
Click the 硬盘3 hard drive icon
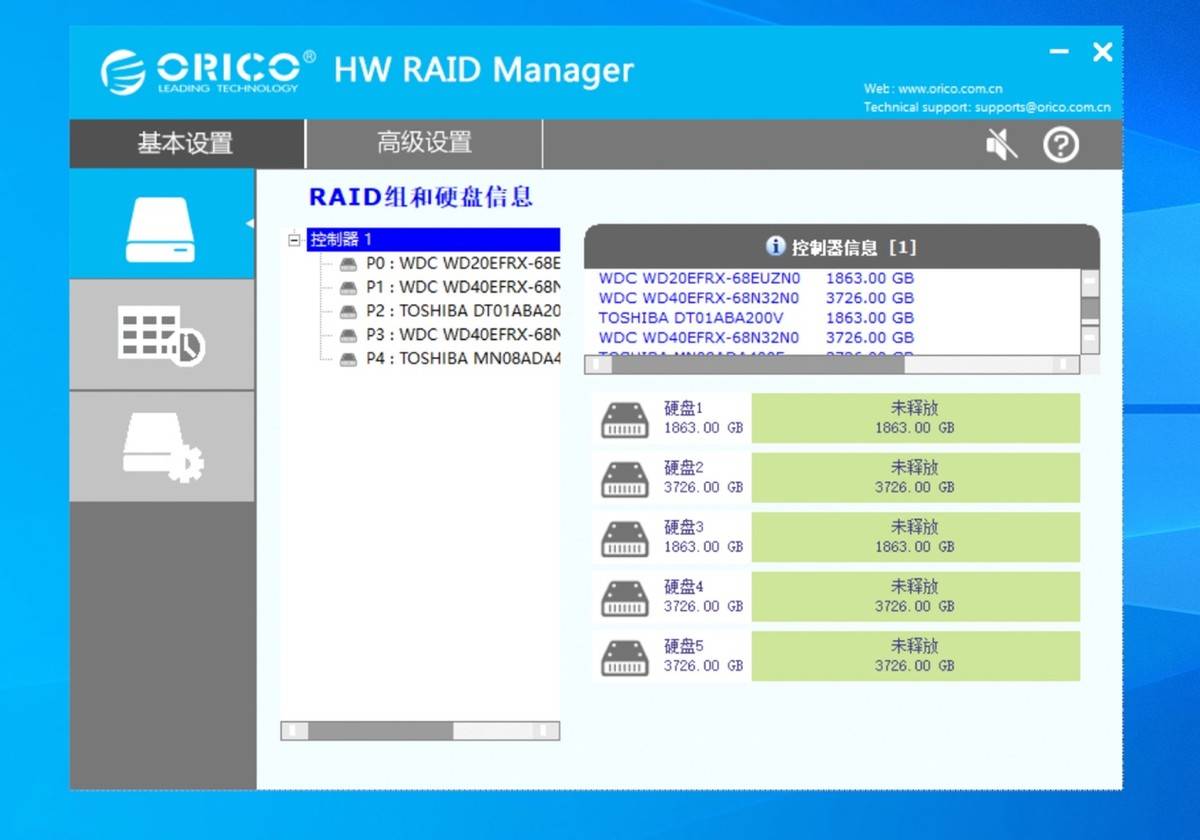(x=625, y=538)
